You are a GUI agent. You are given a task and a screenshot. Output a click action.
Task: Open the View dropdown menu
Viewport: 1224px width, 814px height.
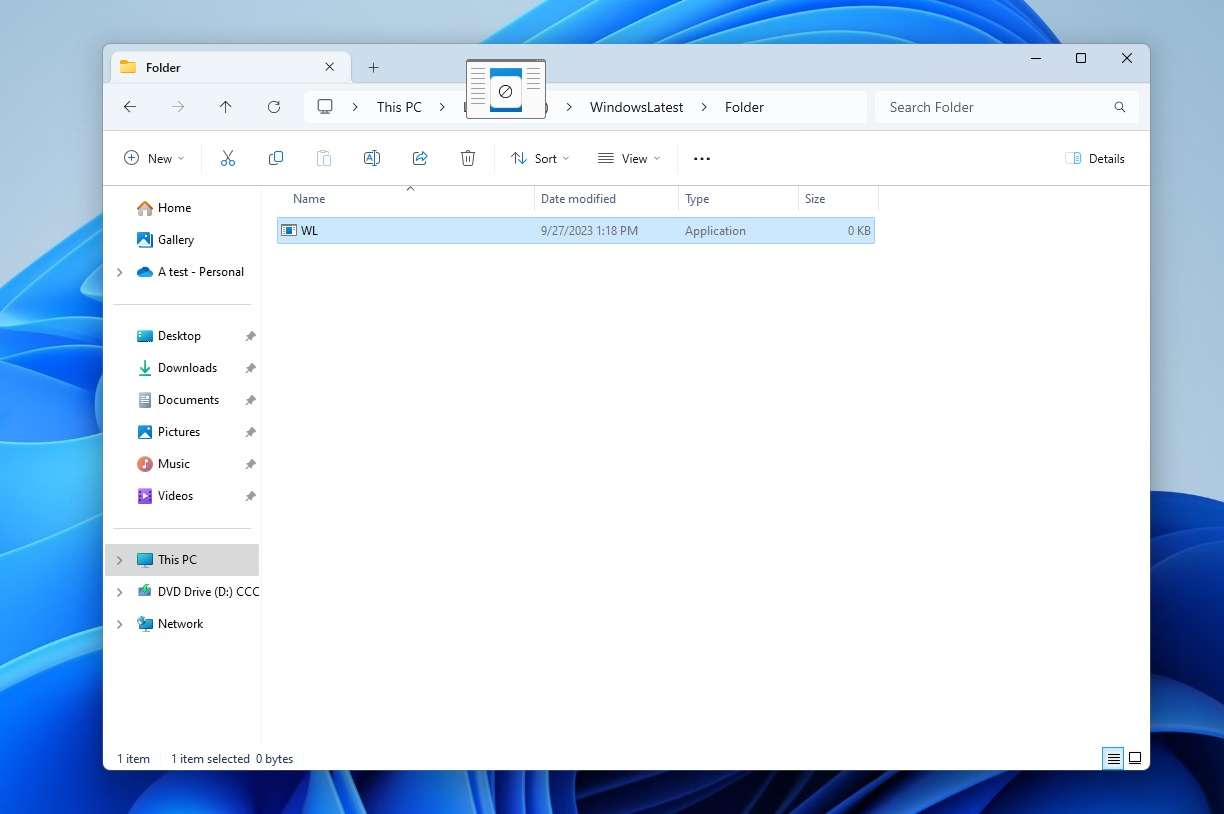tap(629, 158)
